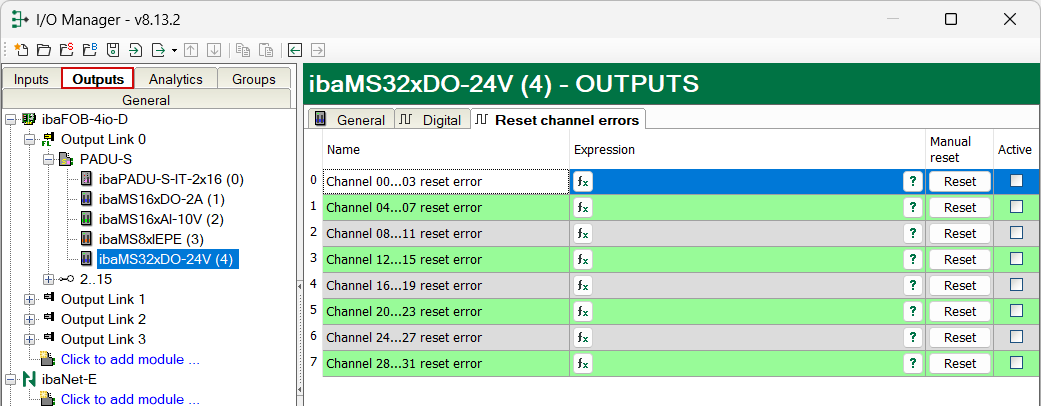This screenshot has height=406, width=1041.
Task: Open the export dropdown arrow in toolbar
Action: click(x=174, y=50)
